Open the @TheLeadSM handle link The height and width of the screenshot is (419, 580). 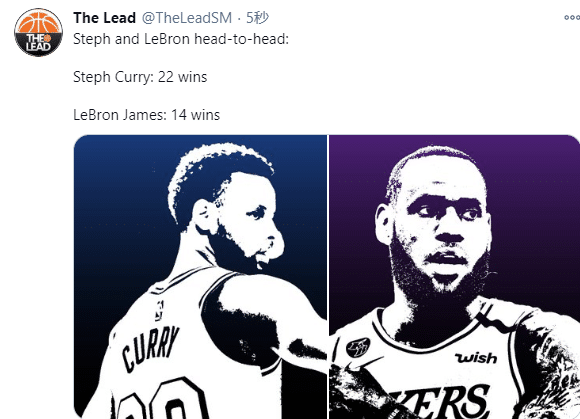(x=187, y=18)
